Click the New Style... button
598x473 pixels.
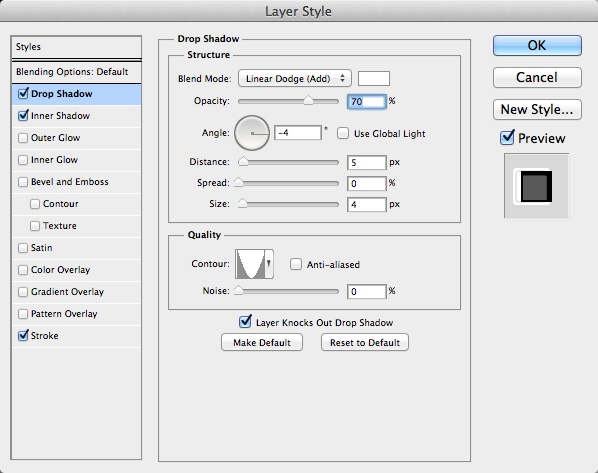click(x=537, y=109)
